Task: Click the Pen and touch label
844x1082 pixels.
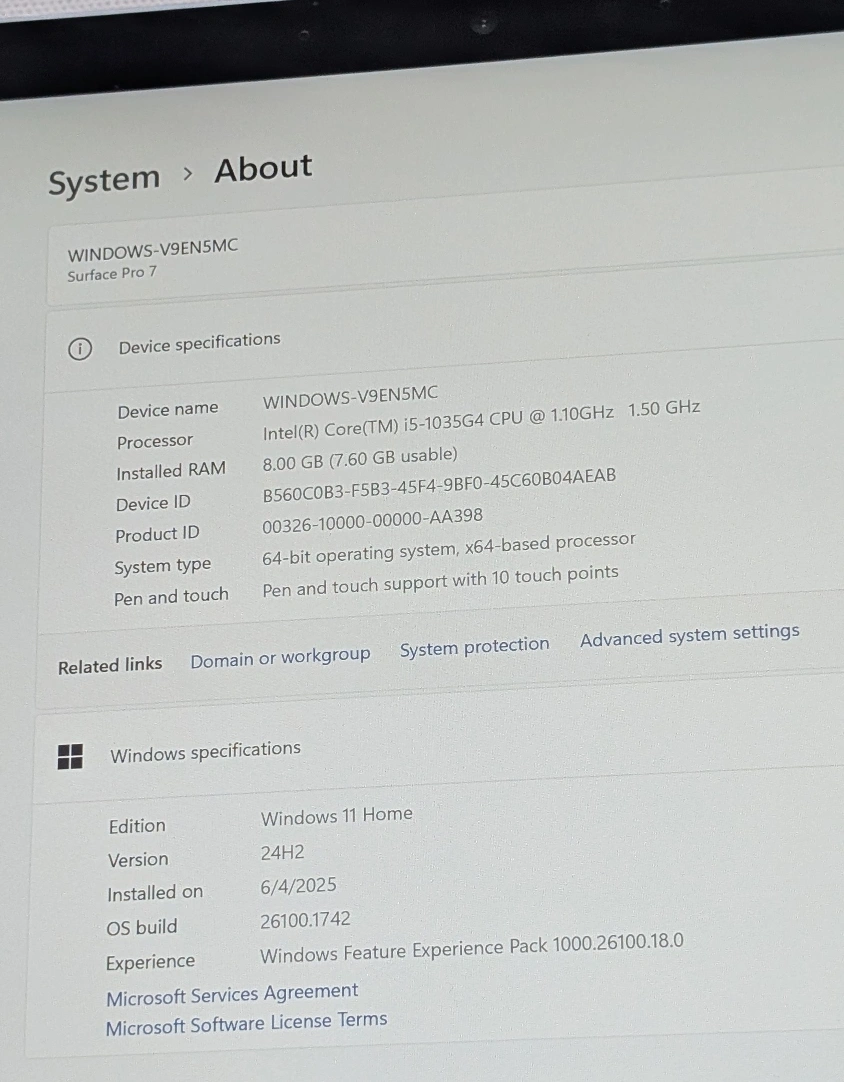Action: tap(171, 597)
